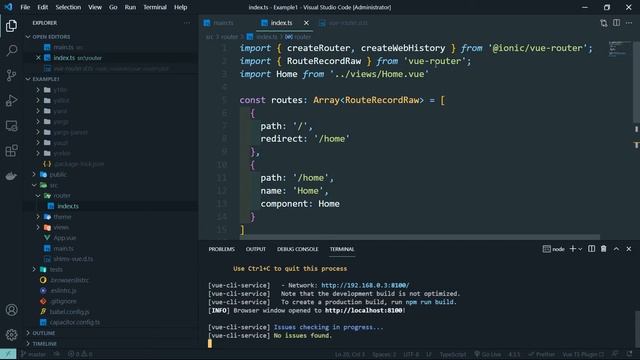
Task: Open the Go menu
Action: (x=113, y=7)
